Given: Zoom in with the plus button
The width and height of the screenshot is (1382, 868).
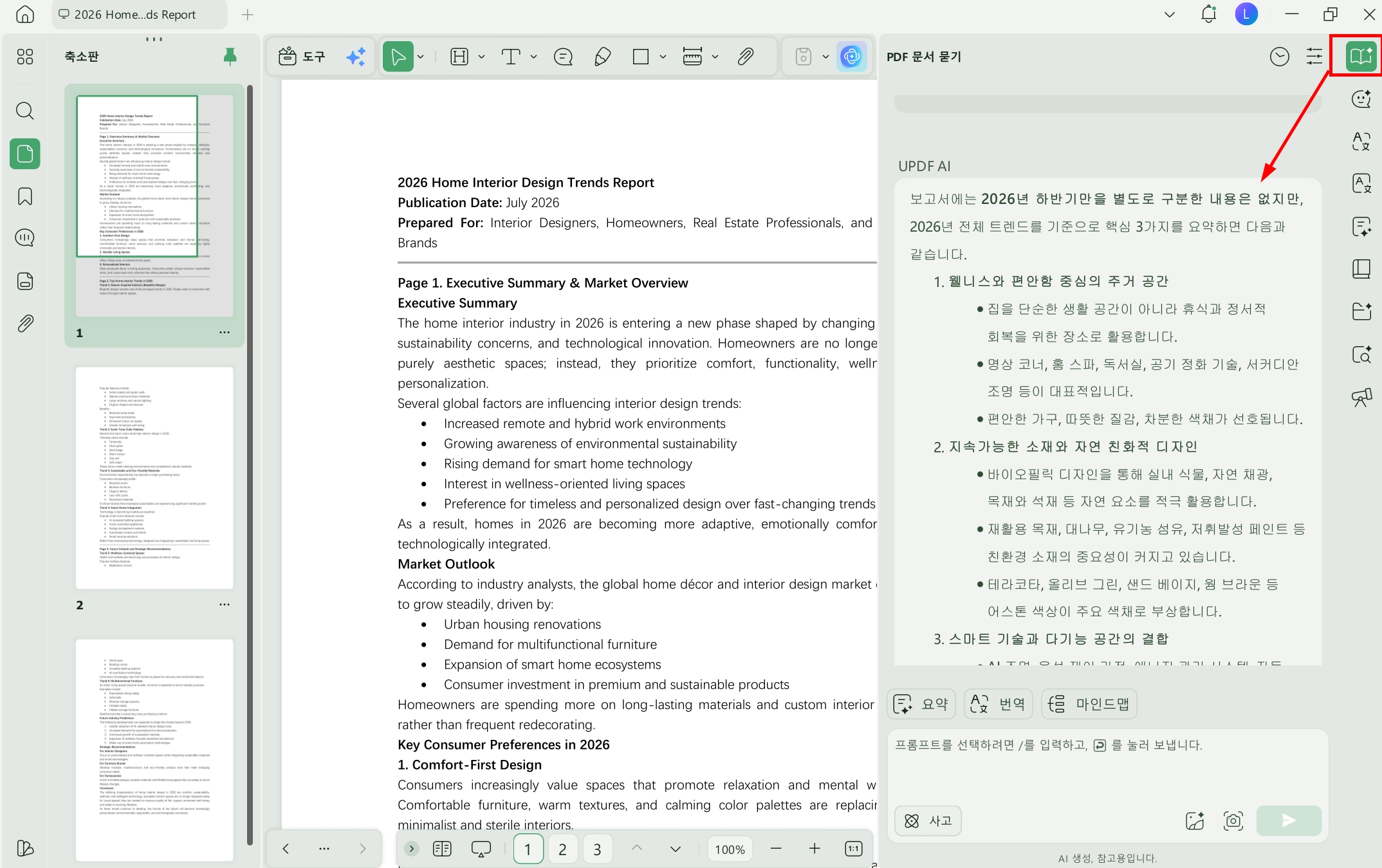Looking at the screenshot, I should [x=815, y=849].
